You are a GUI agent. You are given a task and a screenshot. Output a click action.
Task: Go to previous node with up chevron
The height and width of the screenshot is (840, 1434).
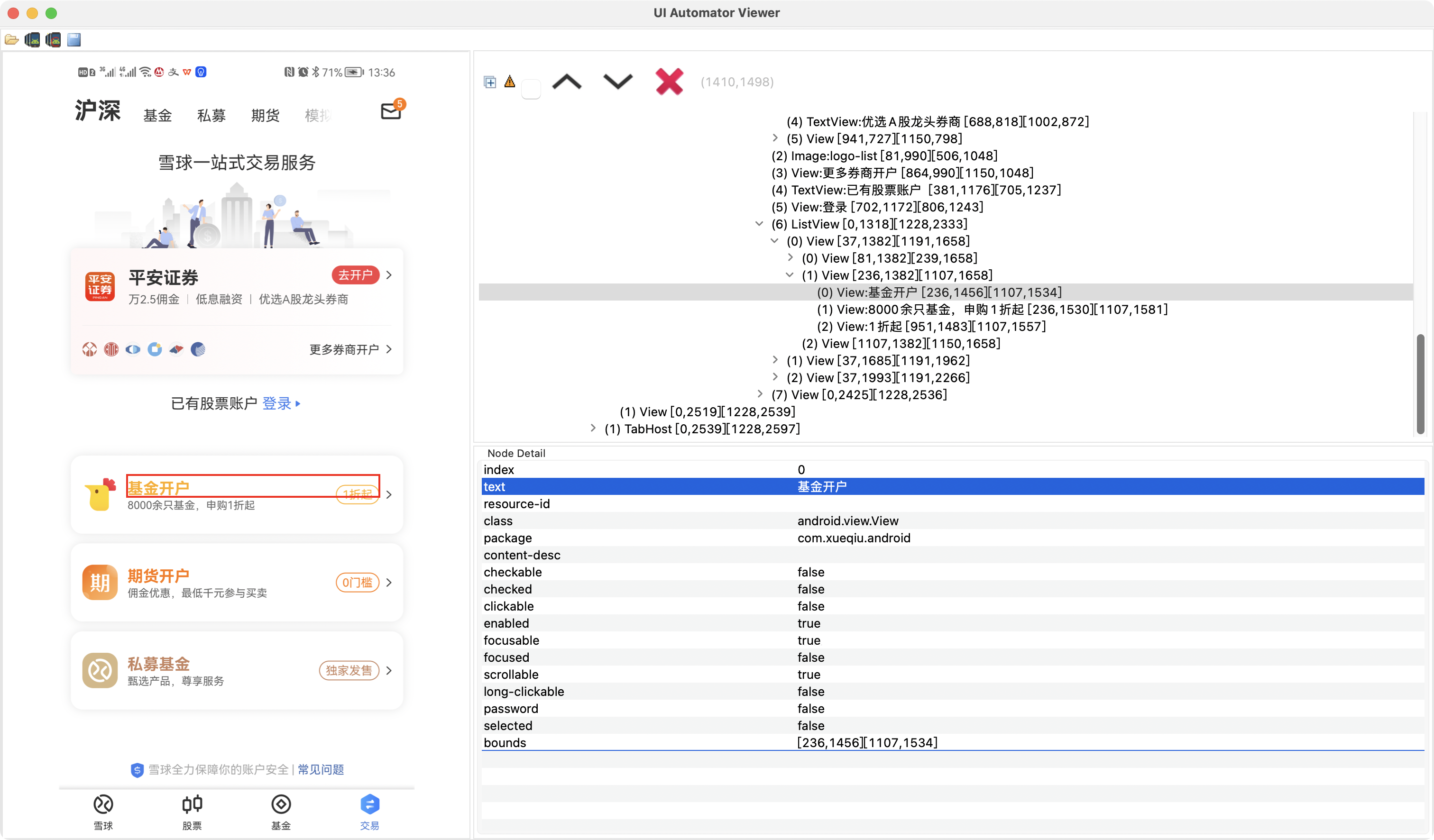coord(567,82)
